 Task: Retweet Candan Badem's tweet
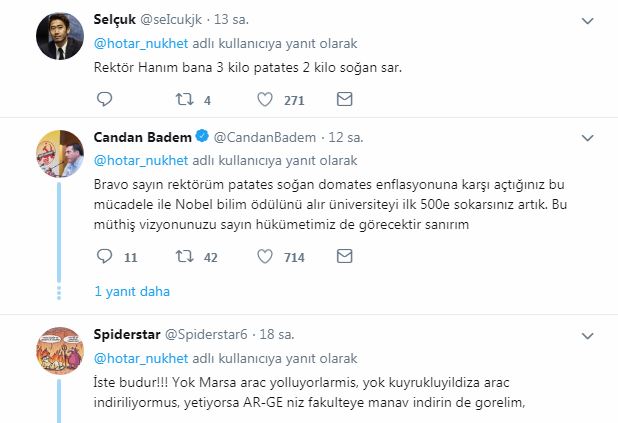click(183, 257)
